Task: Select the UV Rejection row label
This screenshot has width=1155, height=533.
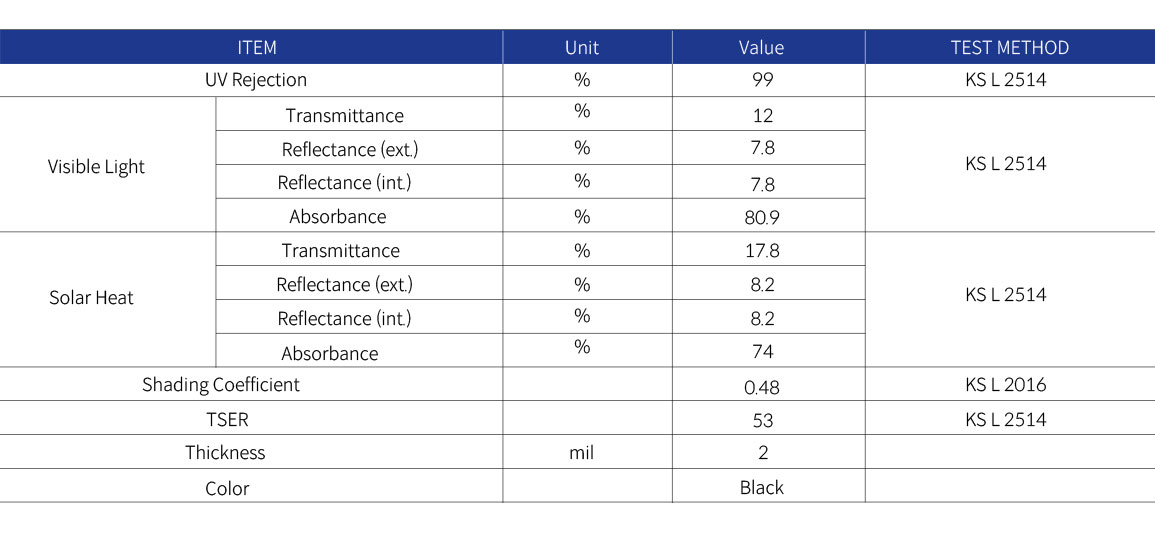Action: pyautogui.click(x=256, y=80)
